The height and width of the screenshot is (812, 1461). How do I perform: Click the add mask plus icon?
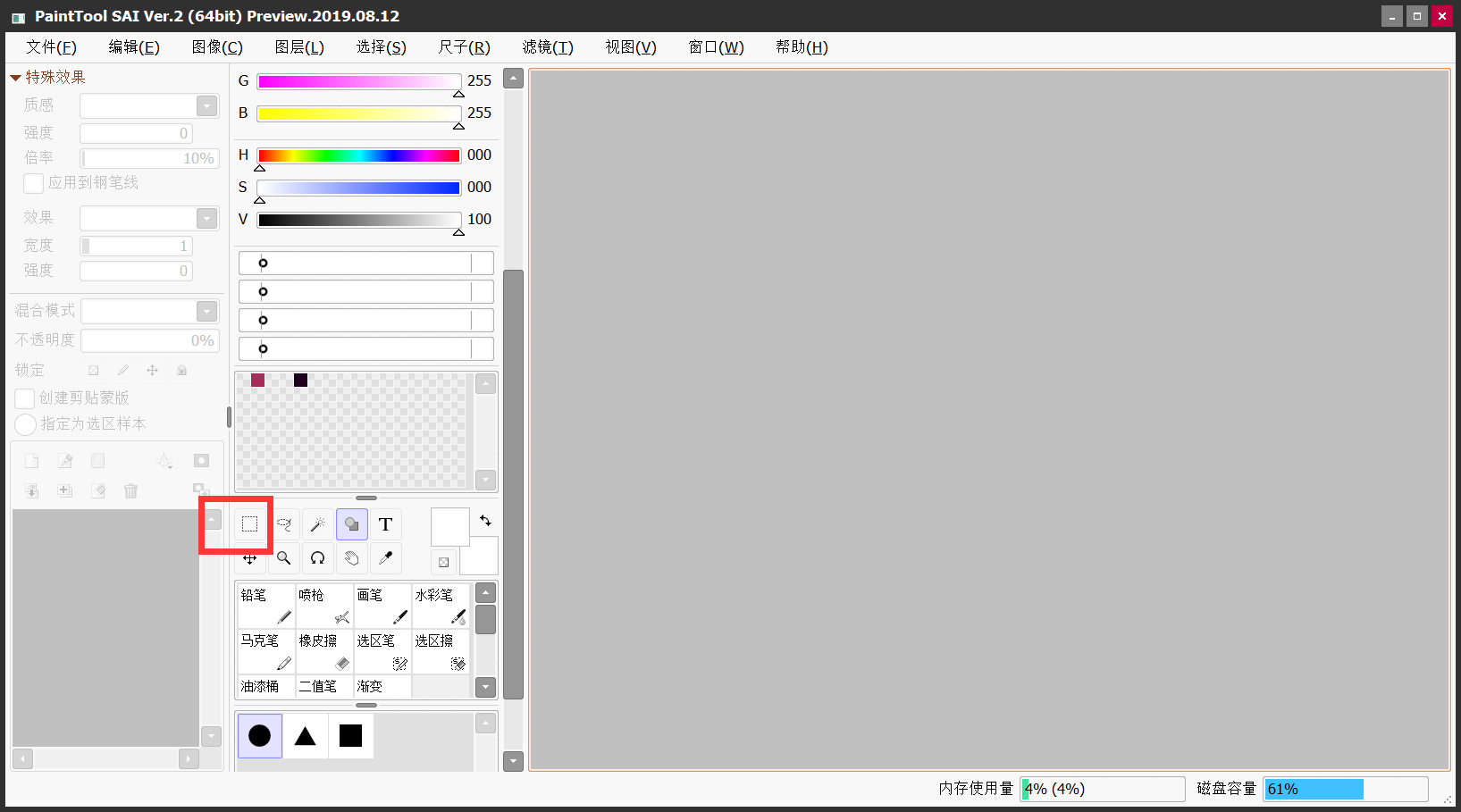click(x=199, y=489)
